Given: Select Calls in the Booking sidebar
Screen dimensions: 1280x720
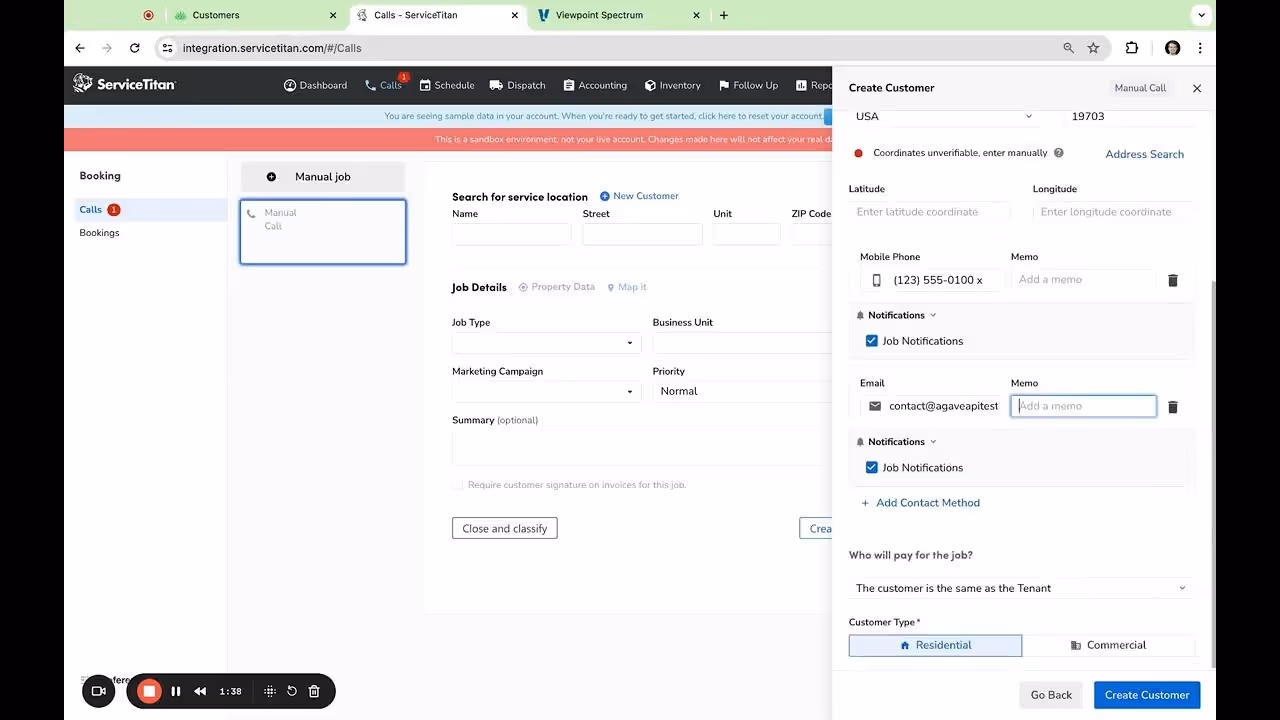Looking at the screenshot, I should pos(153,210).
